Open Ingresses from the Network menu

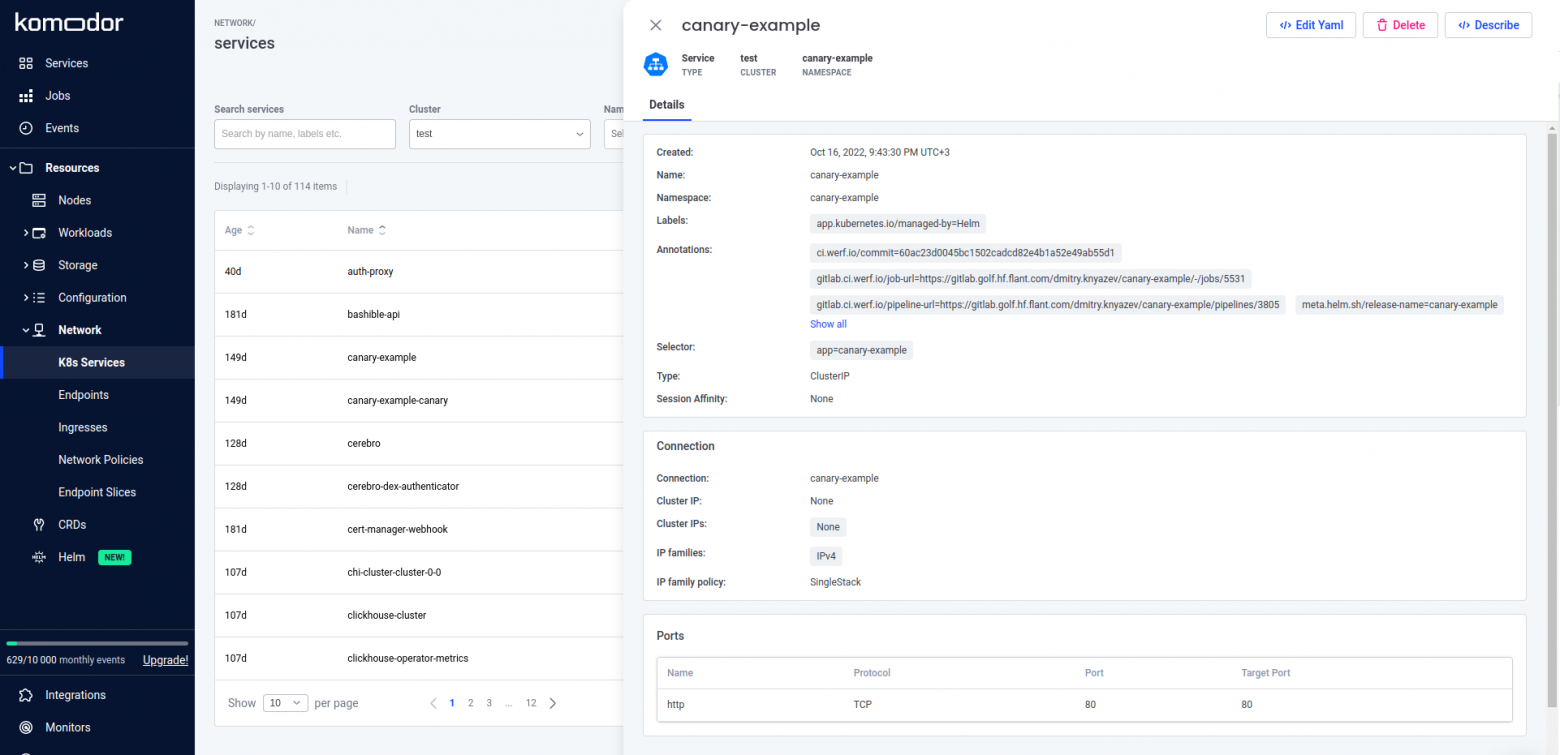click(83, 427)
